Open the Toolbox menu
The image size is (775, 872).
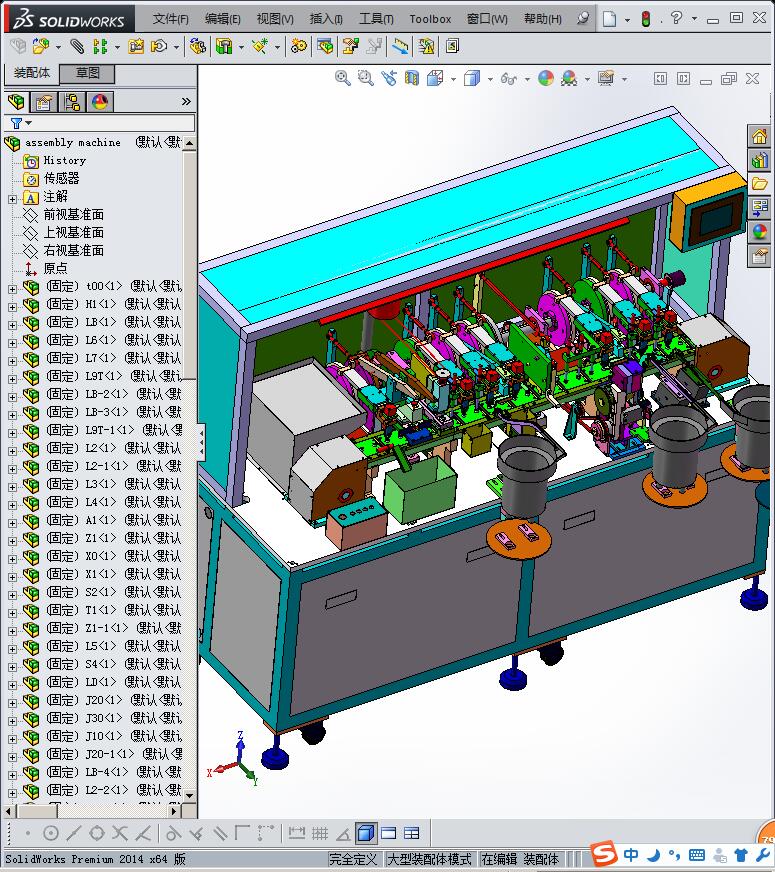pos(430,19)
